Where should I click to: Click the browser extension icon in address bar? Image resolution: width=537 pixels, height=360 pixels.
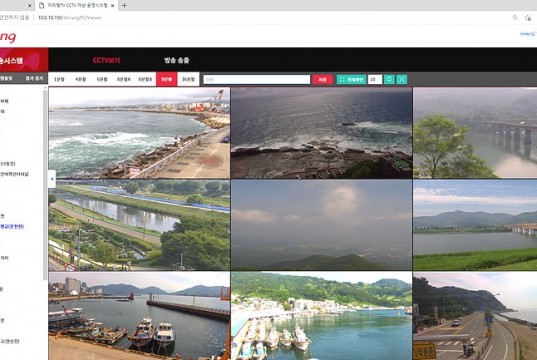(x=528, y=18)
